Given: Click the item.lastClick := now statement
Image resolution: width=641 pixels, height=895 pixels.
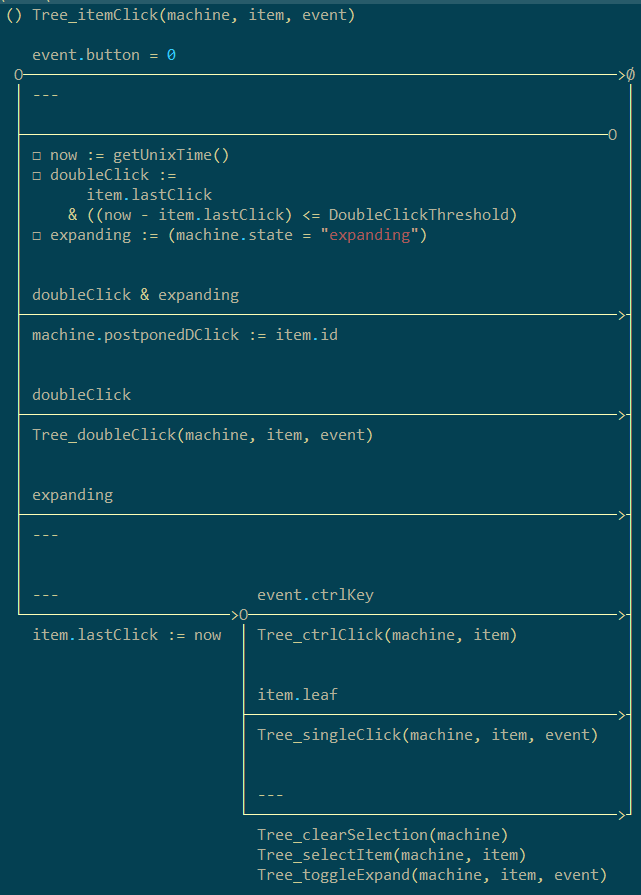Looking at the screenshot, I should pos(127,635).
